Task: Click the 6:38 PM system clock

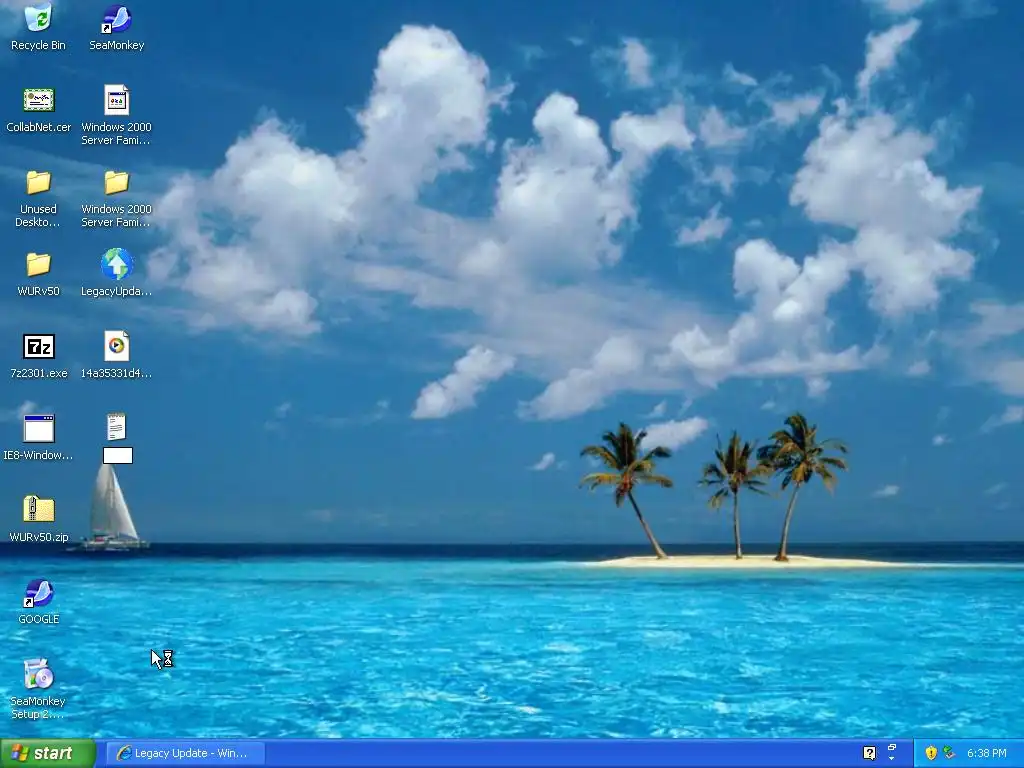Action: tap(986, 753)
